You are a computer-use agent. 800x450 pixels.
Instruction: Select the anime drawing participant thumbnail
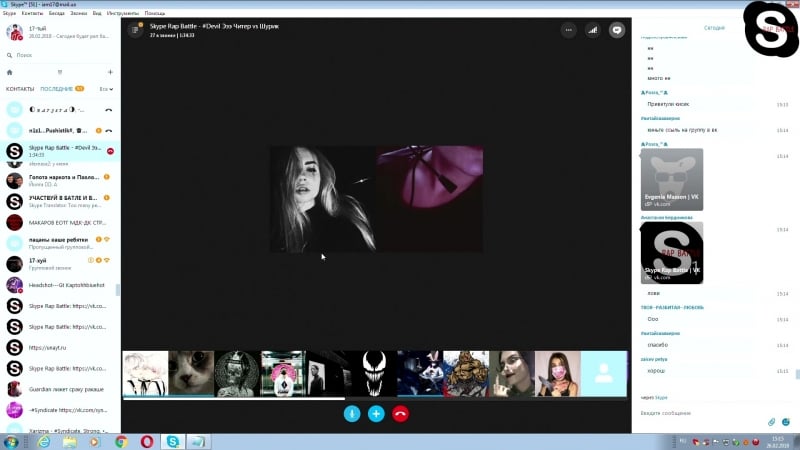(145, 373)
